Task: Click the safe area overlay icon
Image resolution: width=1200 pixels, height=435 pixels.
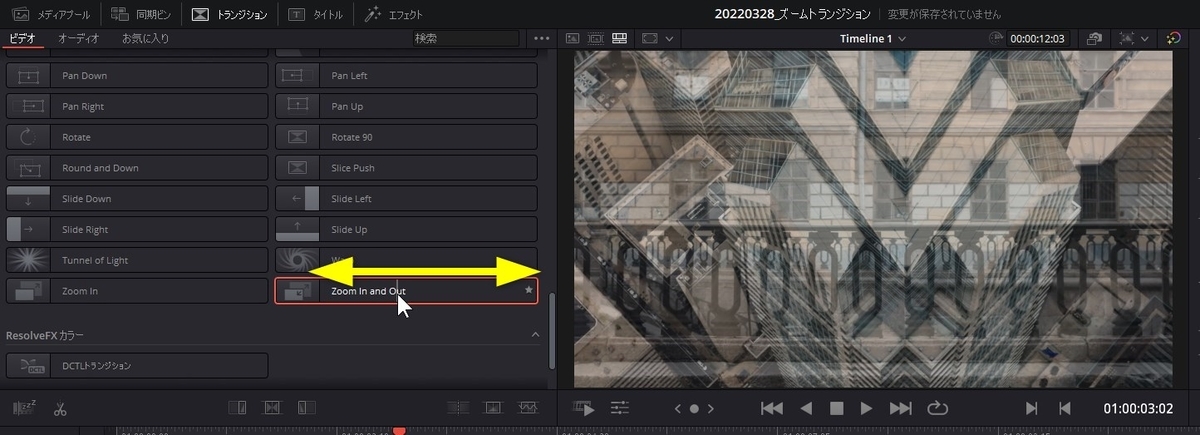Action: pos(1128,38)
